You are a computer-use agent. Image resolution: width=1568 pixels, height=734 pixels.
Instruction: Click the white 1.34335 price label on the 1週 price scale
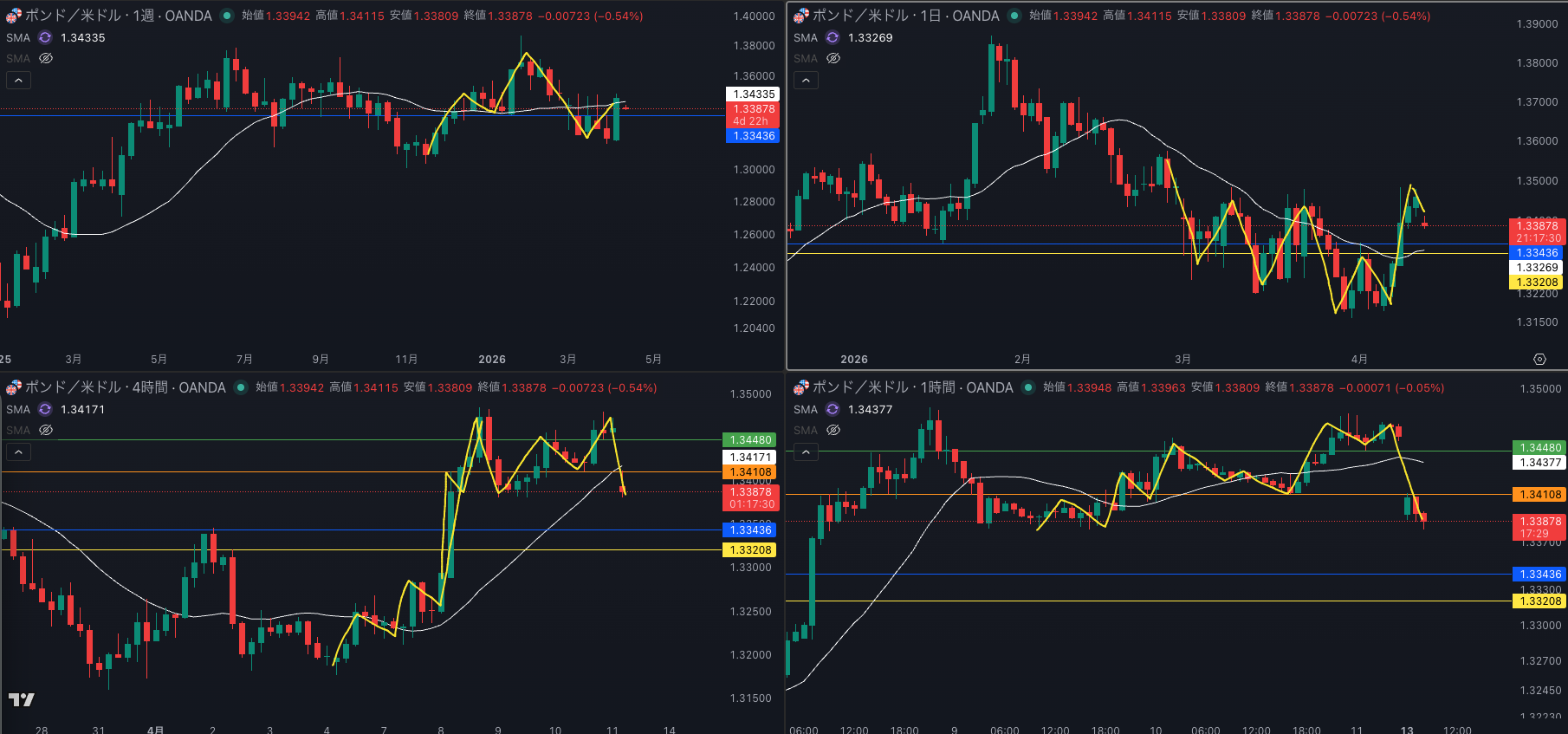(x=753, y=94)
